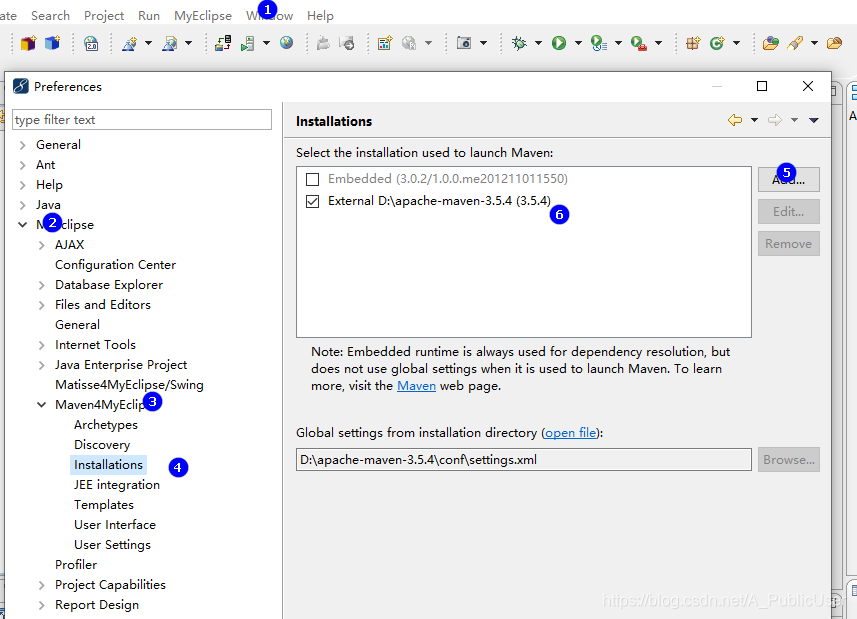The height and width of the screenshot is (619, 857).
Task: Click the type filter text field
Action: [x=142, y=120]
